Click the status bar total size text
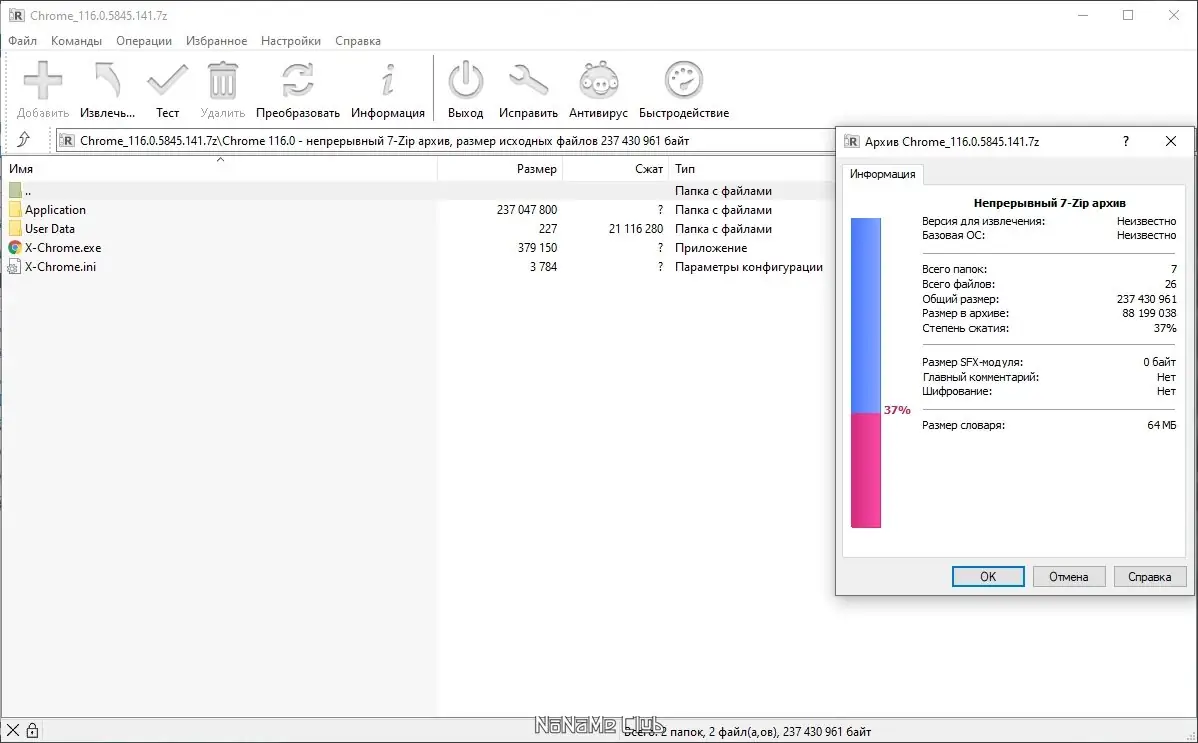 tap(747, 732)
